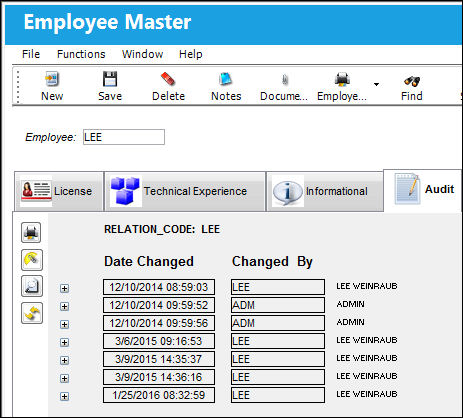The image size is (463, 418).
Task: Click the Employee input field
Action: pyautogui.click(x=124, y=137)
